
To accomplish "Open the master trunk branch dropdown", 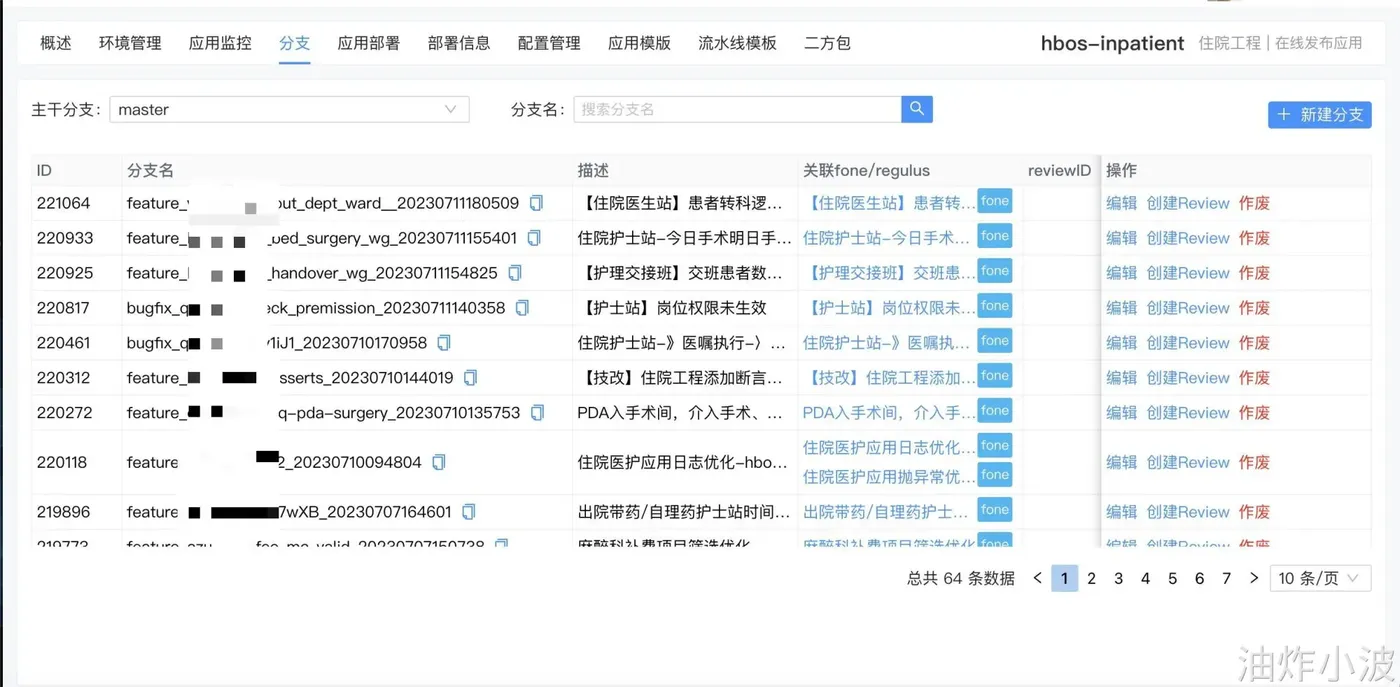I will (289, 109).
